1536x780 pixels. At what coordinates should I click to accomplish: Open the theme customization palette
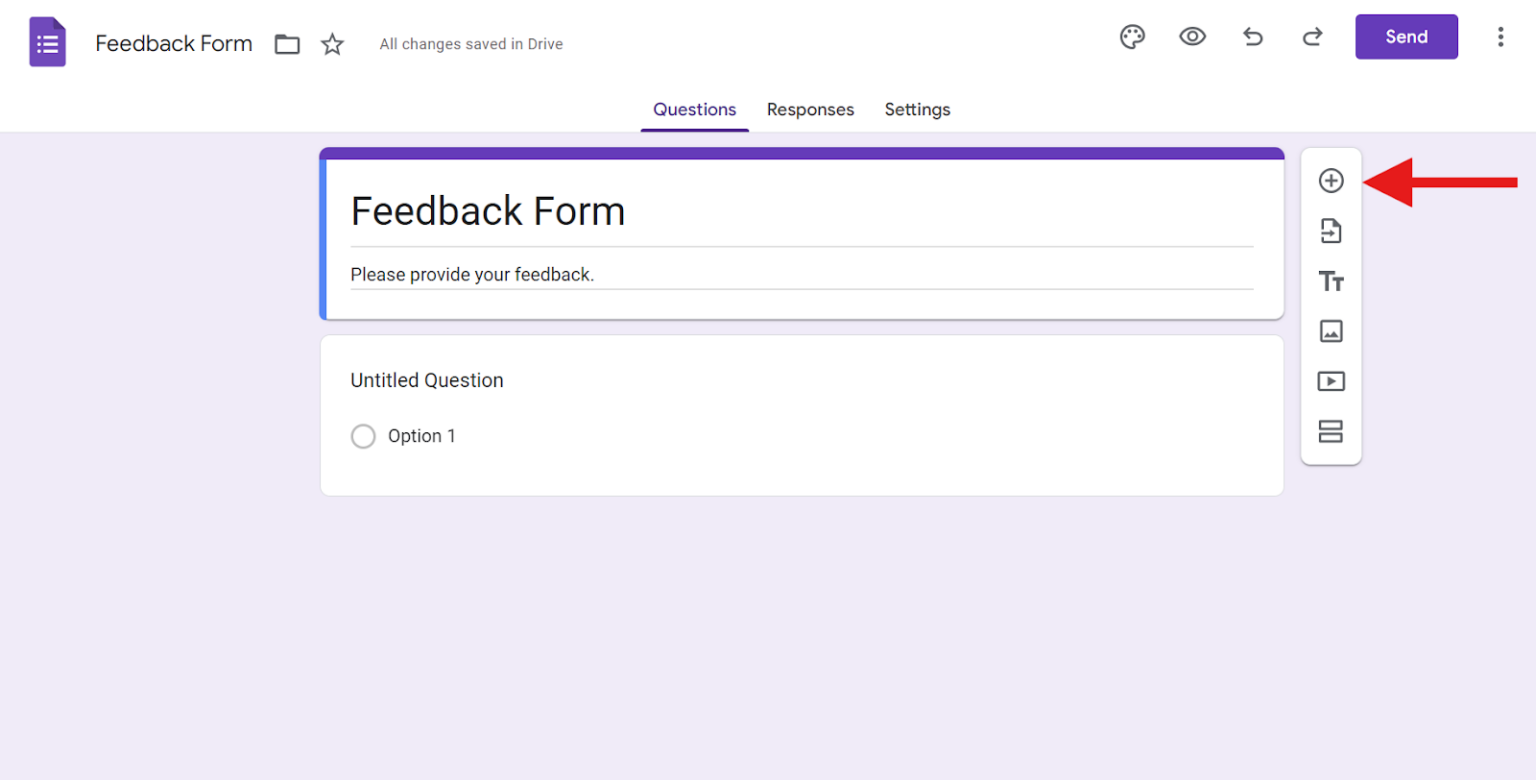pyautogui.click(x=1132, y=36)
